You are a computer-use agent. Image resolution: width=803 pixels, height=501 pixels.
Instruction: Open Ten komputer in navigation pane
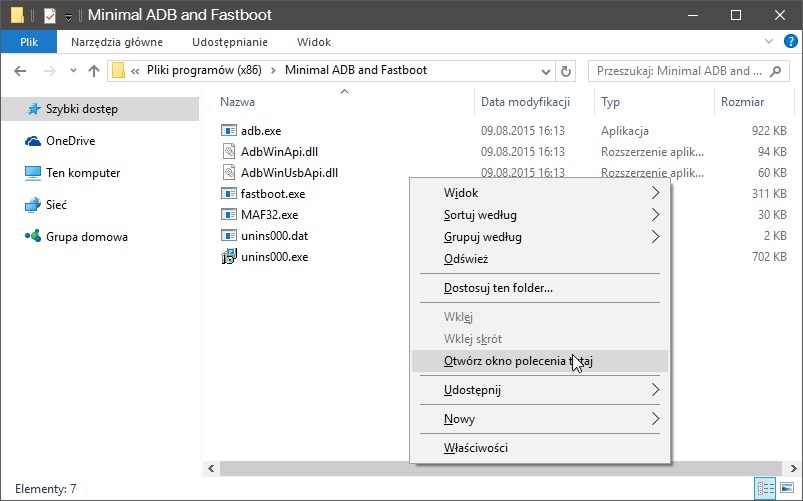point(83,173)
